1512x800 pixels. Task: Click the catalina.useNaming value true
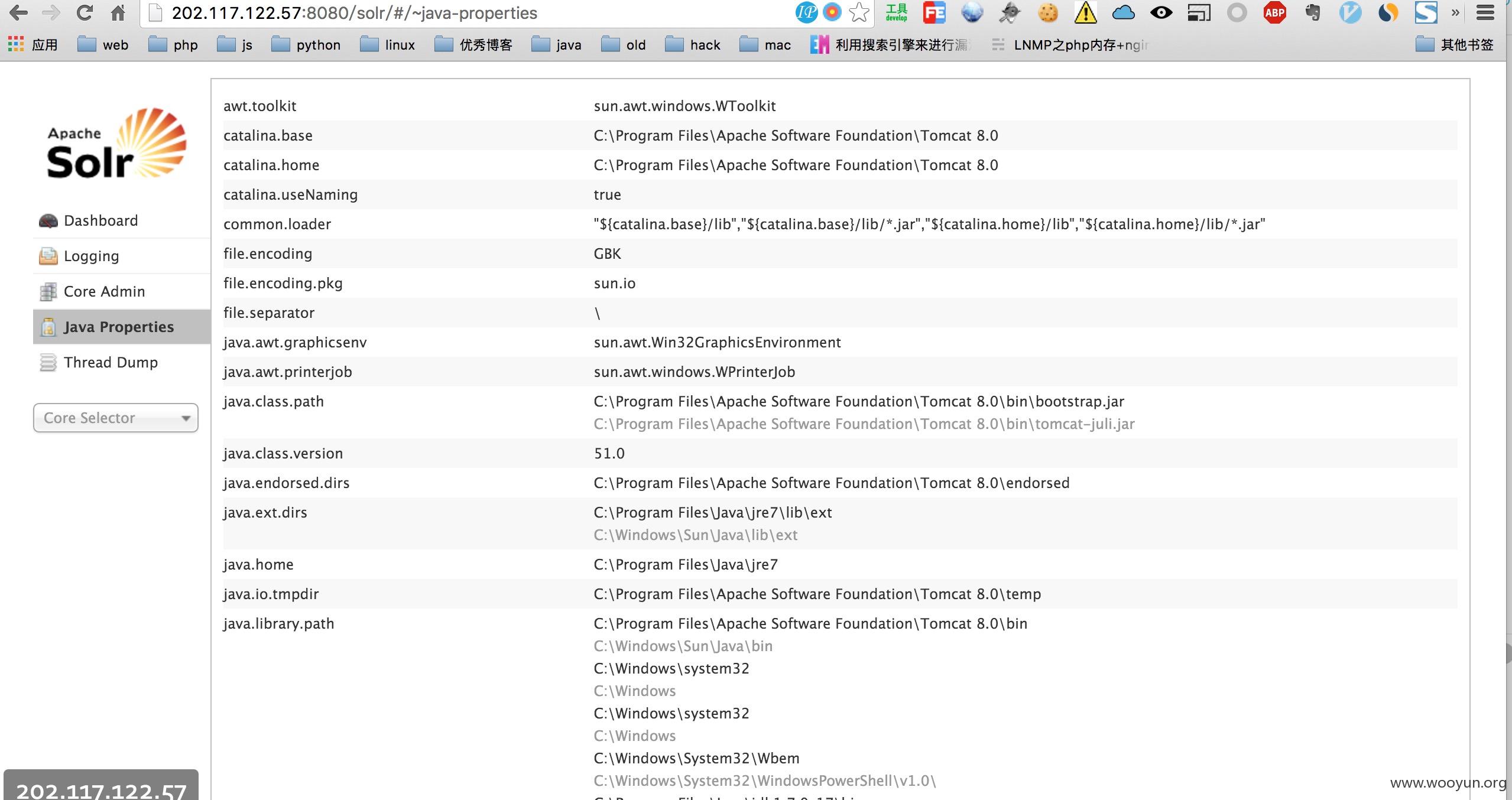point(607,194)
